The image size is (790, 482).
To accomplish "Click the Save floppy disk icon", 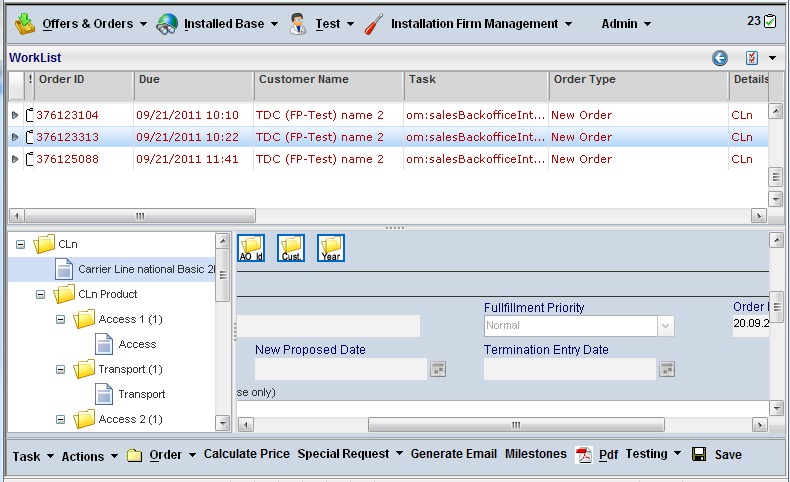I will click(x=700, y=455).
